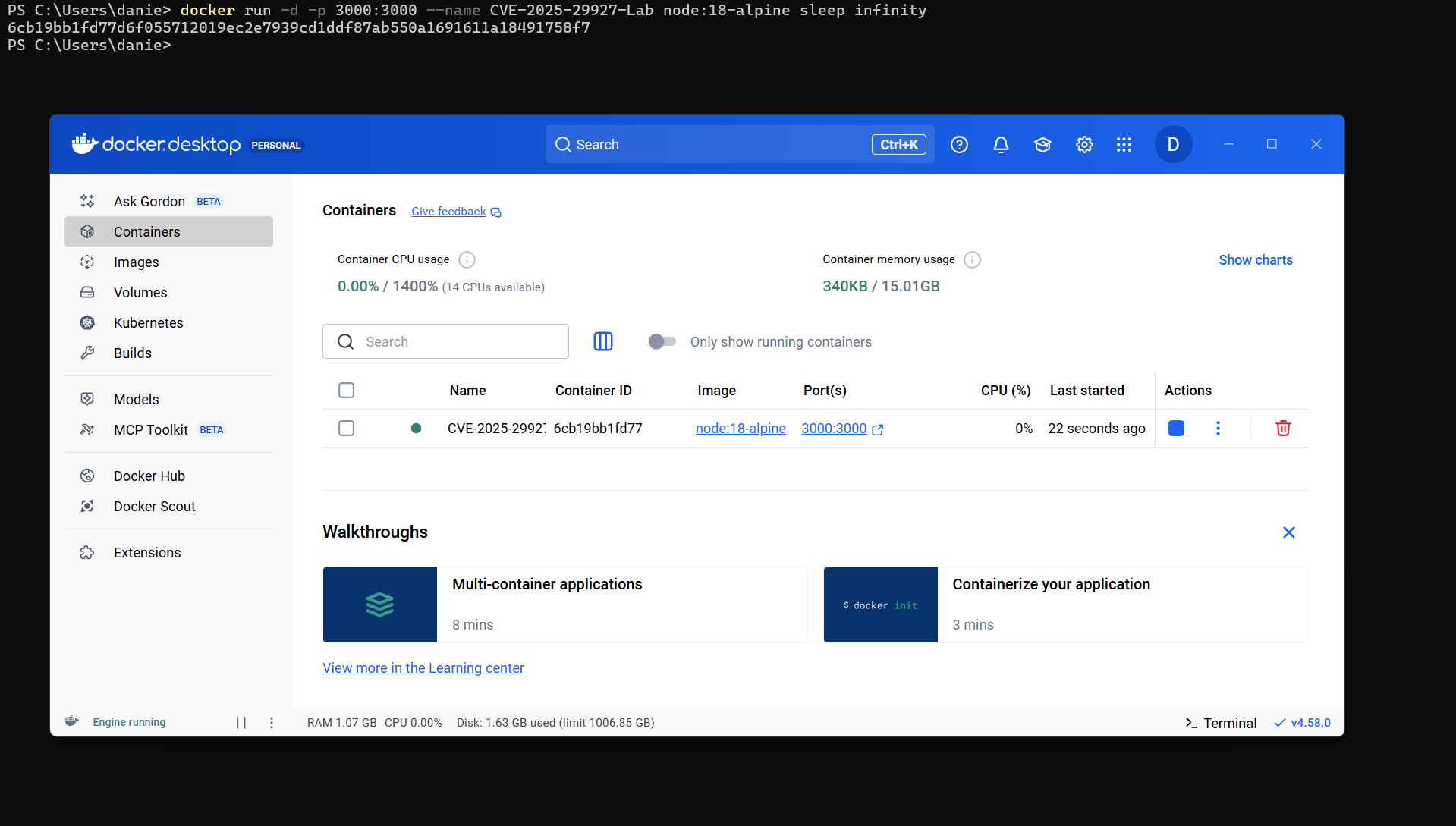1456x826 pixels.
Task: Click the Container CPU usage info icon
Action: 467,260
